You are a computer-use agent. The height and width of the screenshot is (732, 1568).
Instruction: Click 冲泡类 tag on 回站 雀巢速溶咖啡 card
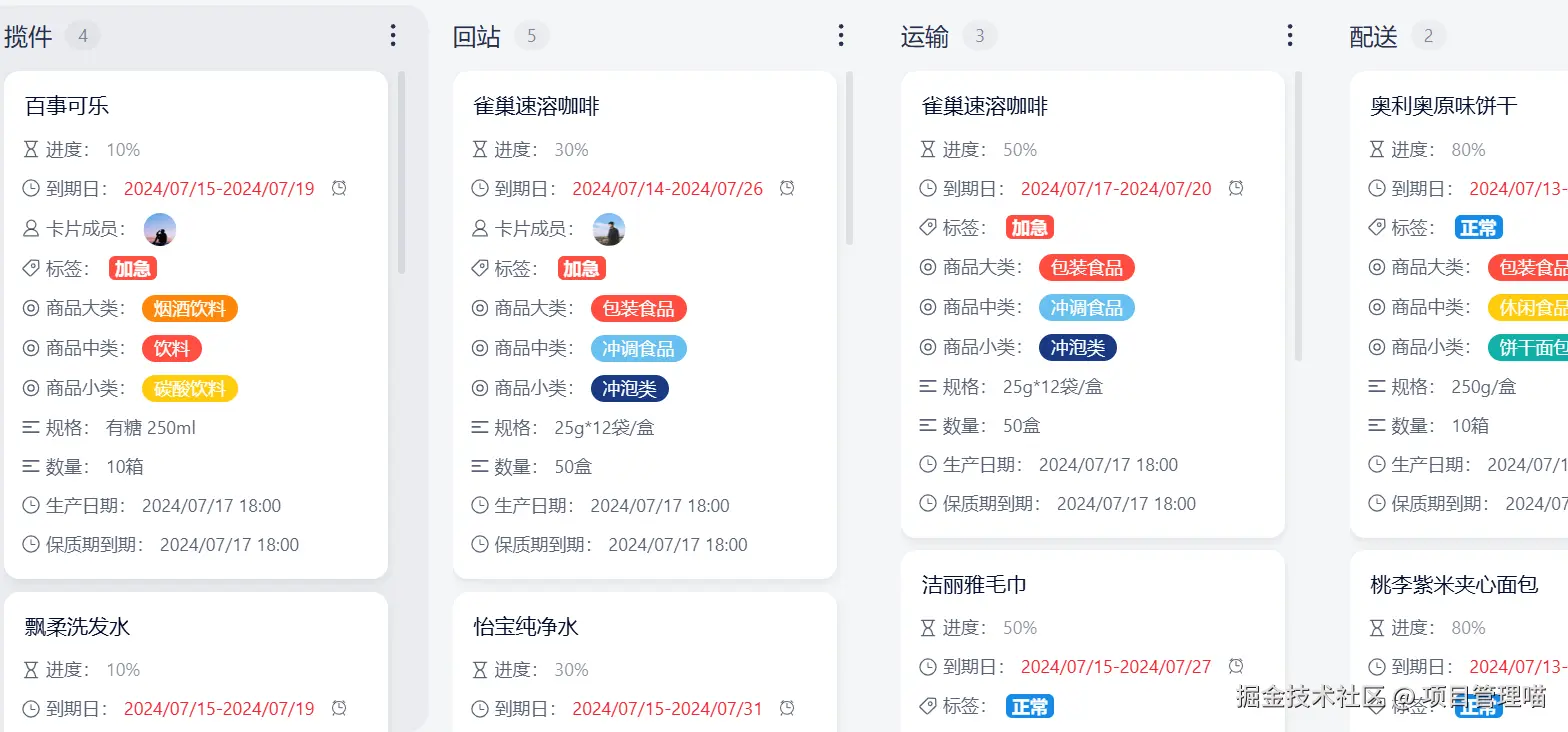[x=630, y=388]
